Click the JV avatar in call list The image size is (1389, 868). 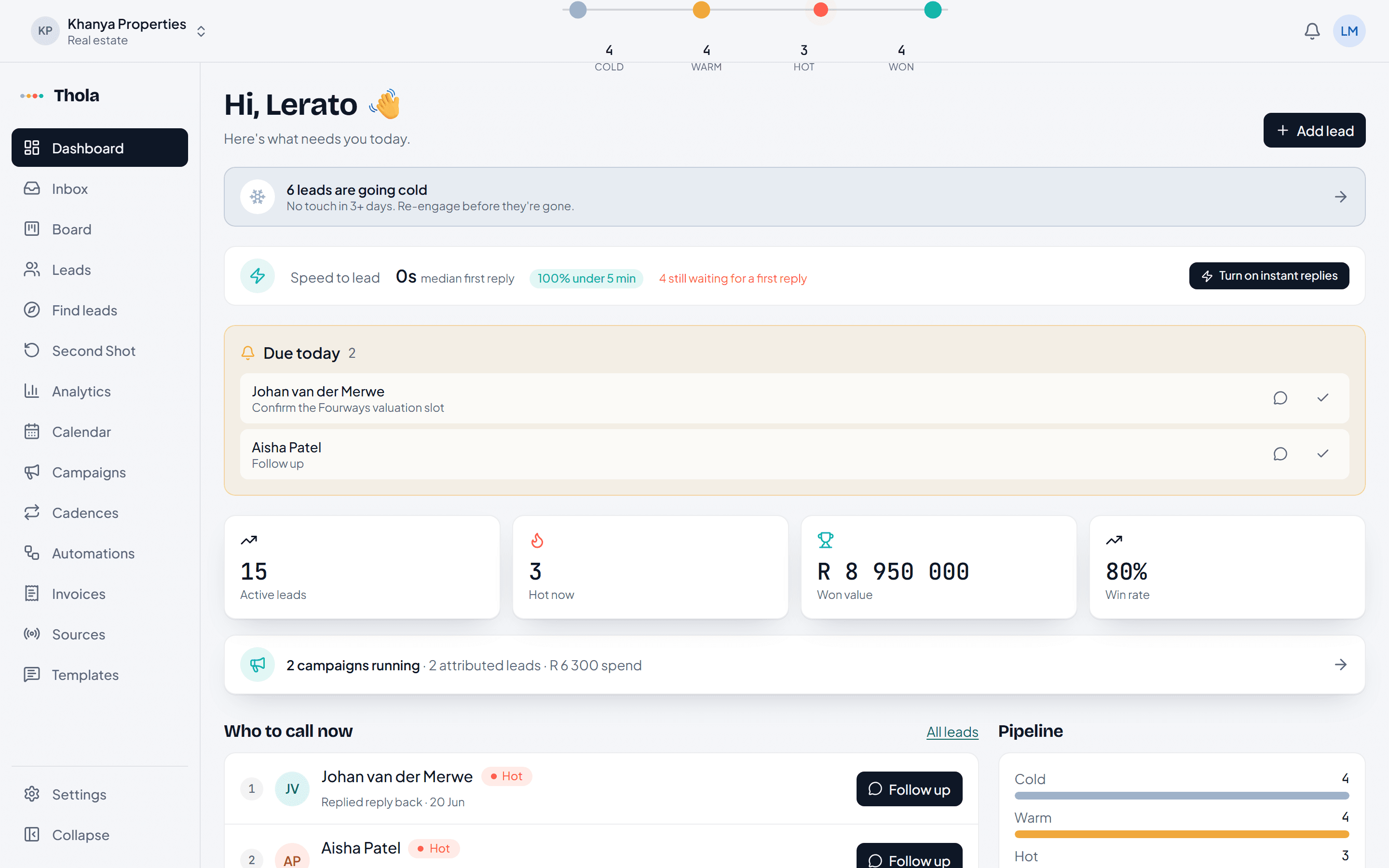tap(292, 789)
